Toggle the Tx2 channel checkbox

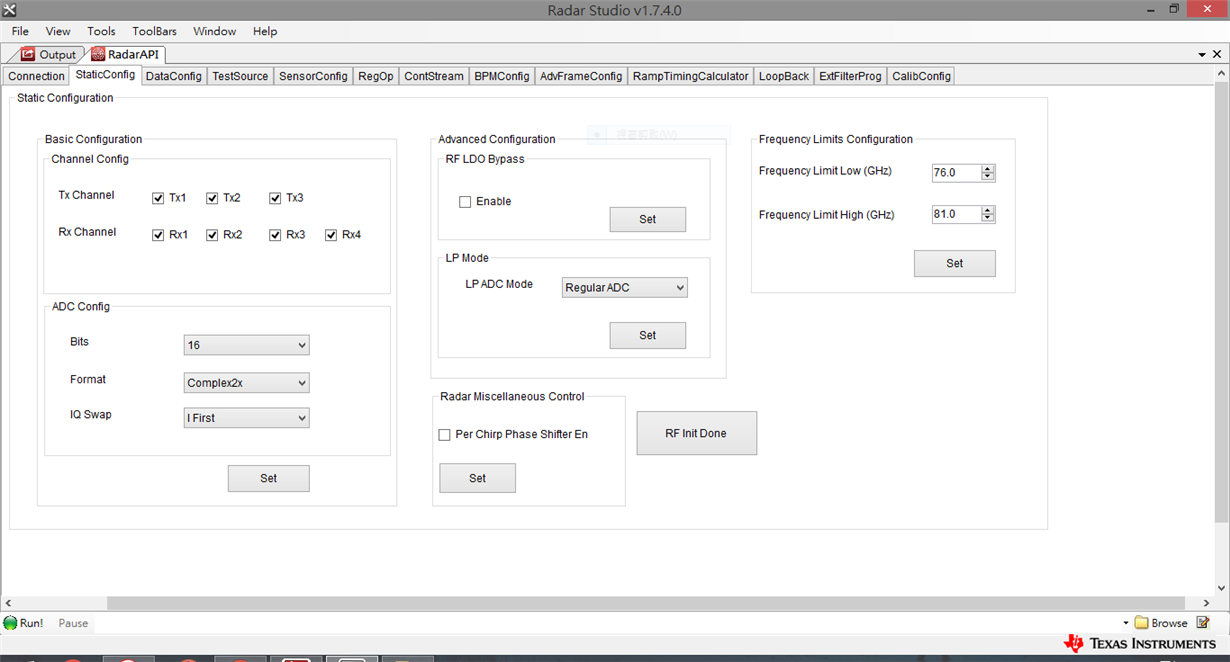[212, 198]
